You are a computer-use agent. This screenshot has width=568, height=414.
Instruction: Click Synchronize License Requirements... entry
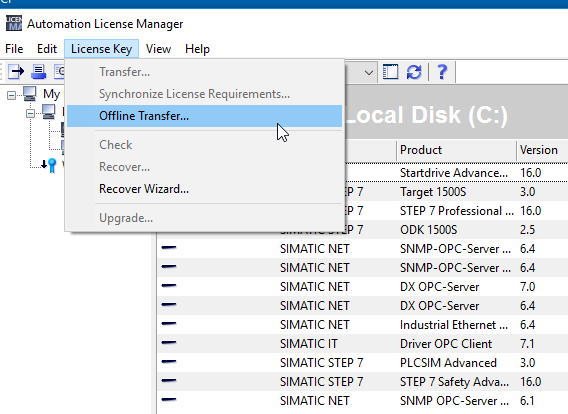tap(204, 94)
